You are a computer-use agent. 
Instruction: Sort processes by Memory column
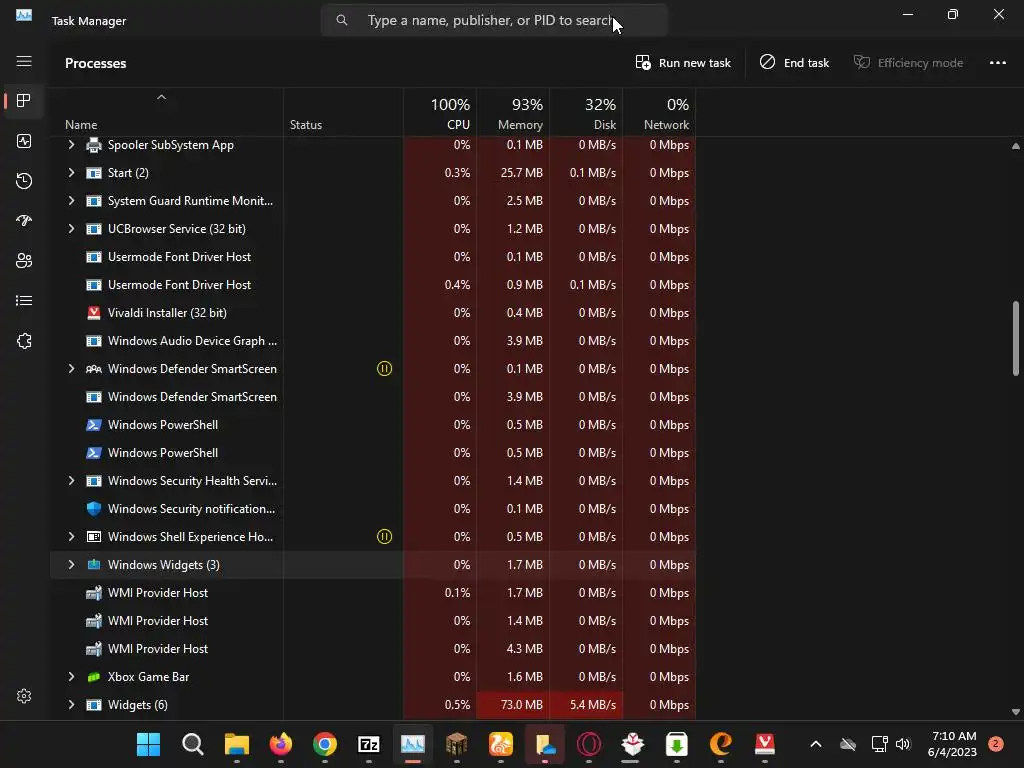pos(513,113)
